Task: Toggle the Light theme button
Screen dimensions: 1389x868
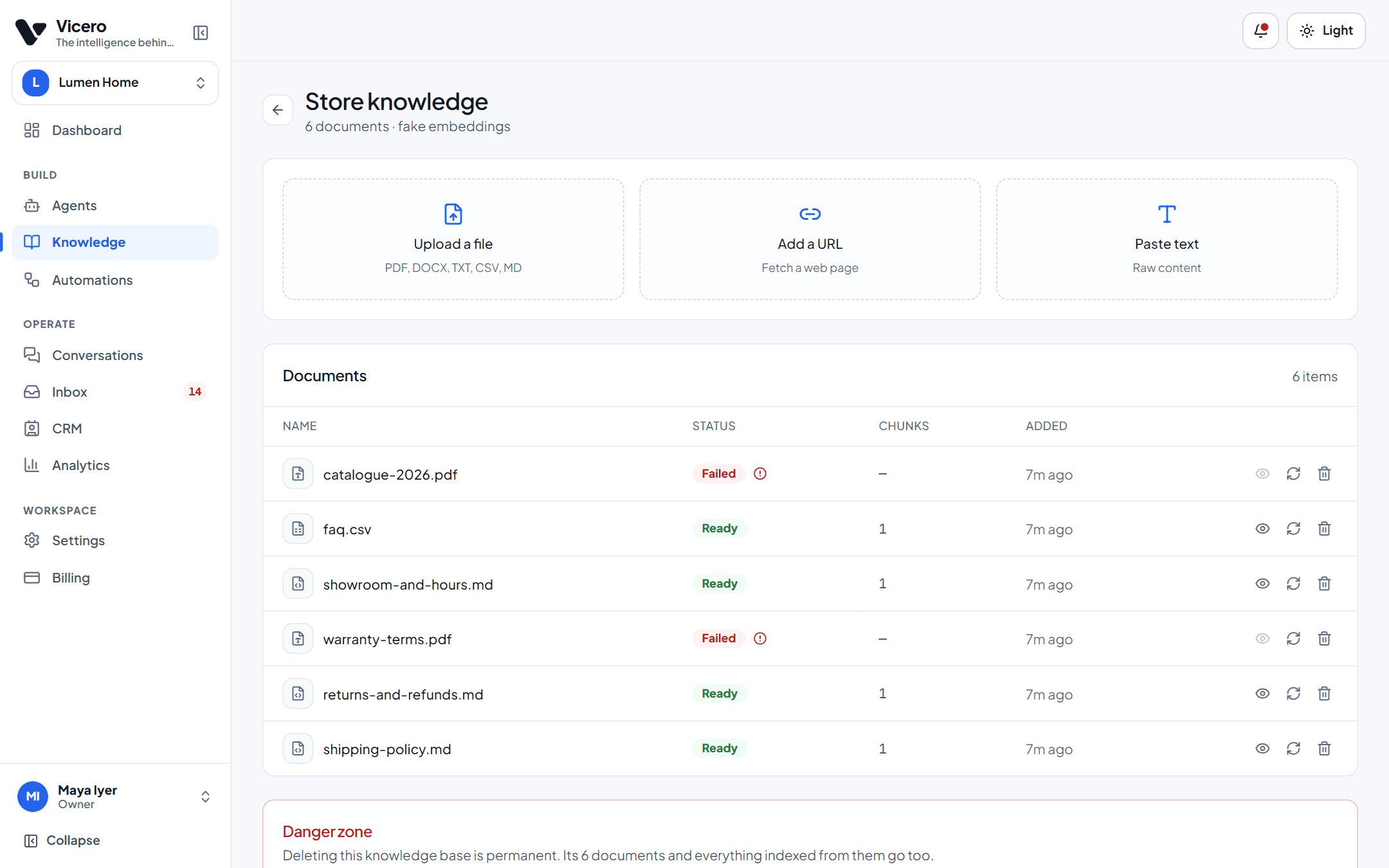Action: click(x=1326, y=31)
